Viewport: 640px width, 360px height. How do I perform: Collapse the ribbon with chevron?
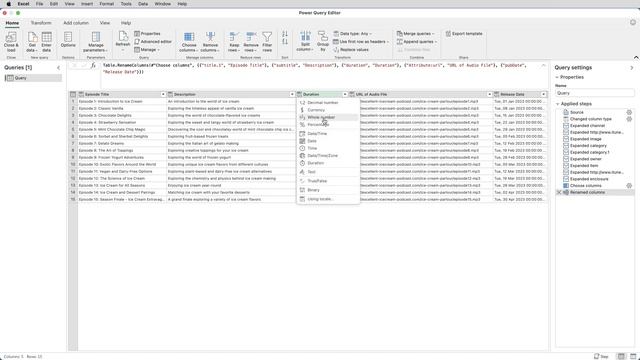[x=636, y=58]
